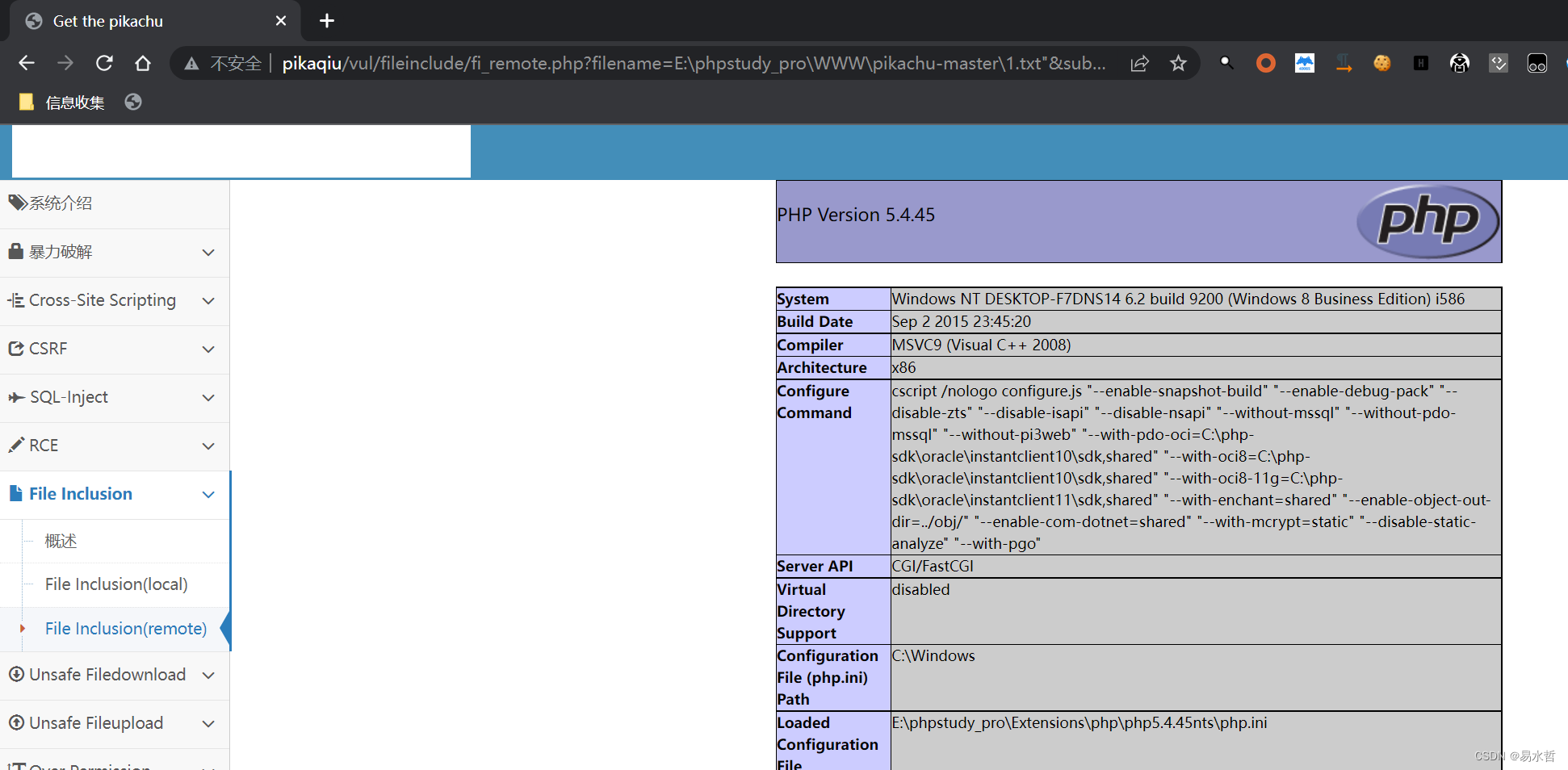Image resolution: width=1568 pixels, height=770 pixels.
Task: Open Cross-Site Scripting menu item
Action: 103,300
